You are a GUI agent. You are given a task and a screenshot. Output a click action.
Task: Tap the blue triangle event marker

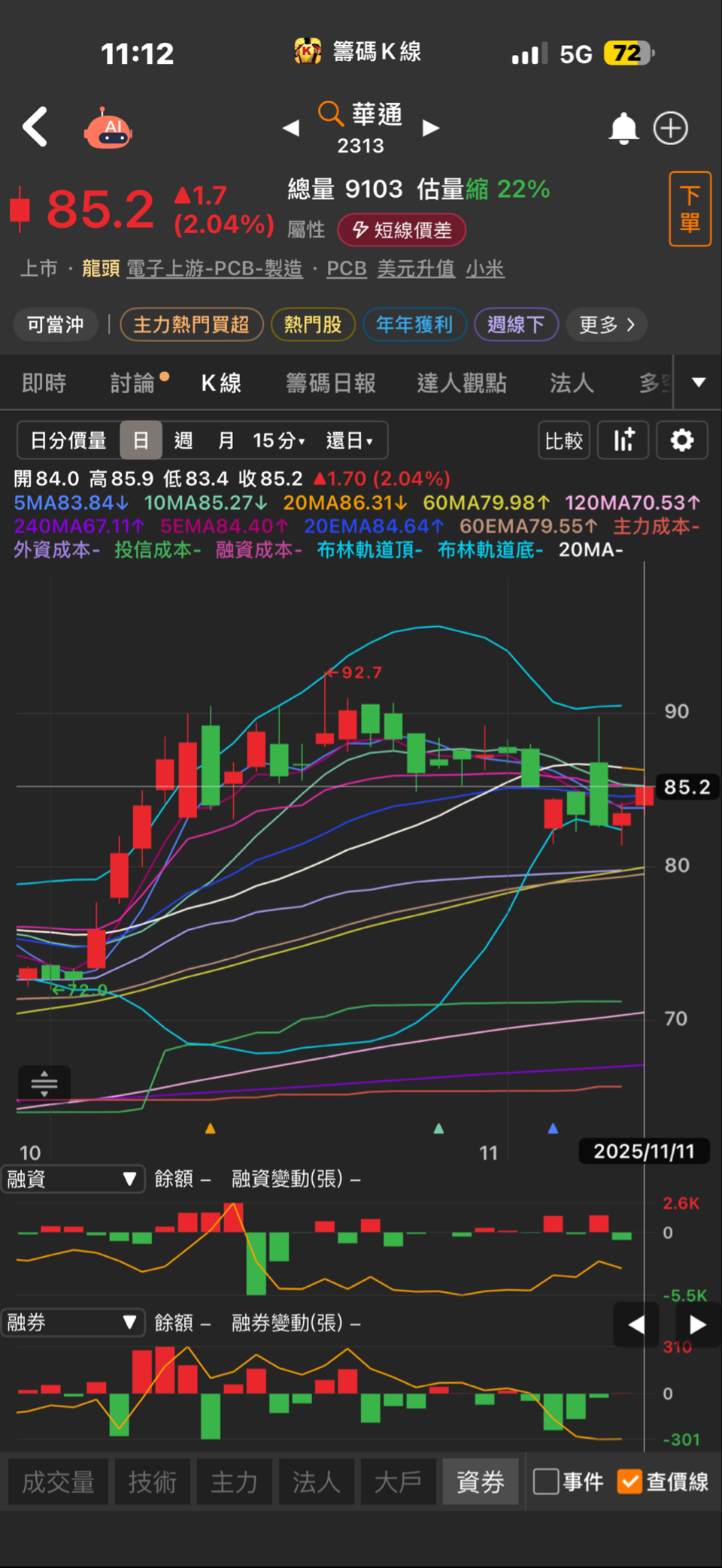pyautogui.click(x=554, y=1128)
